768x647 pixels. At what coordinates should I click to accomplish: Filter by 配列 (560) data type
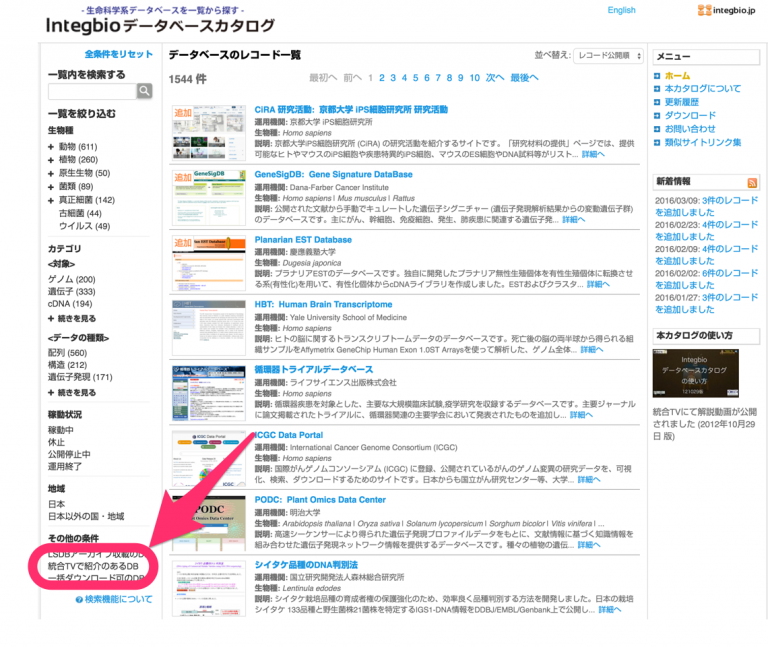[67, 353]
